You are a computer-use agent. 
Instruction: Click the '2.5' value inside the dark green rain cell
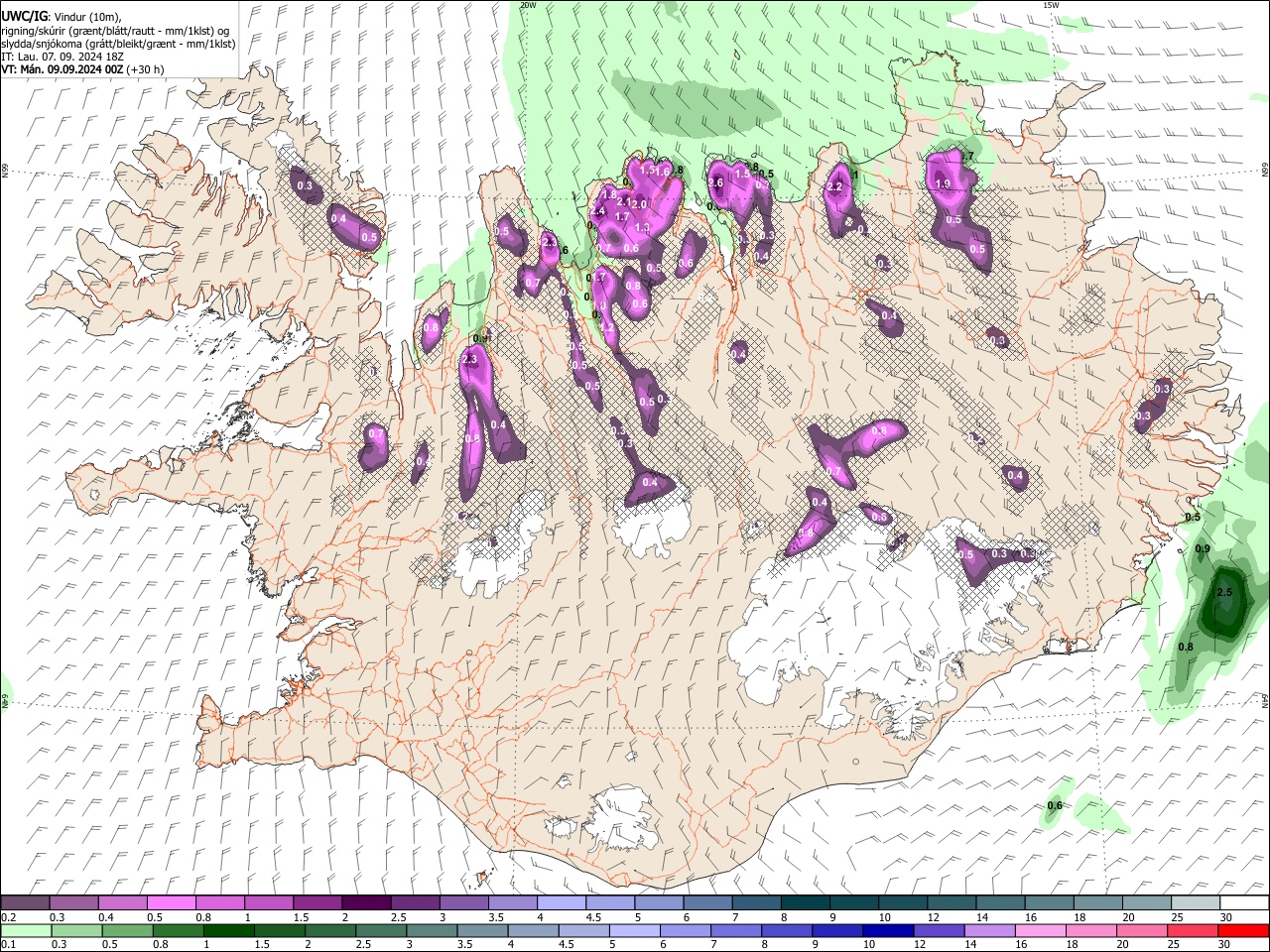click(x=1224, y=593)
